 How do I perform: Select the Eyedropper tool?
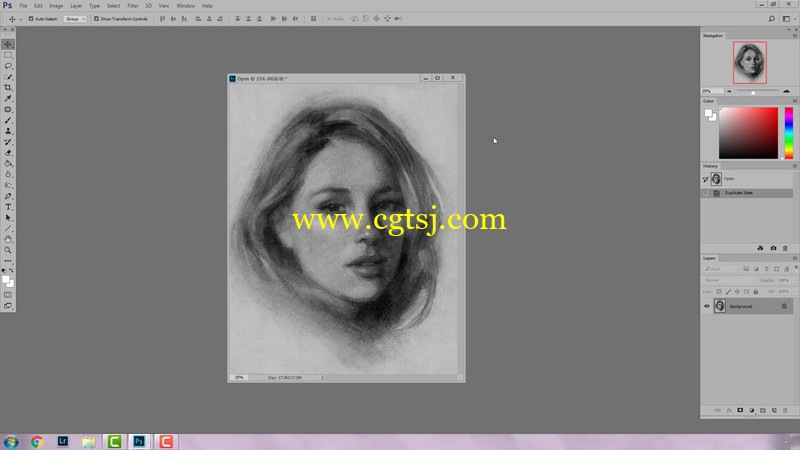pos(8,98)
